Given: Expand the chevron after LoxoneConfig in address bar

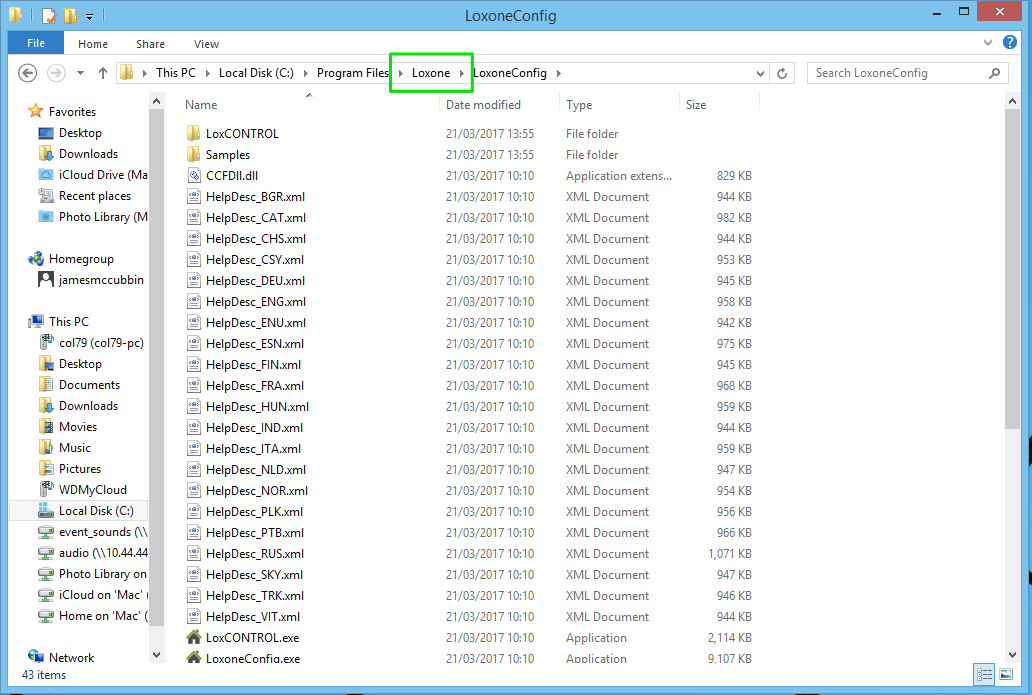Looking at the screenshot, I should 559,73.
